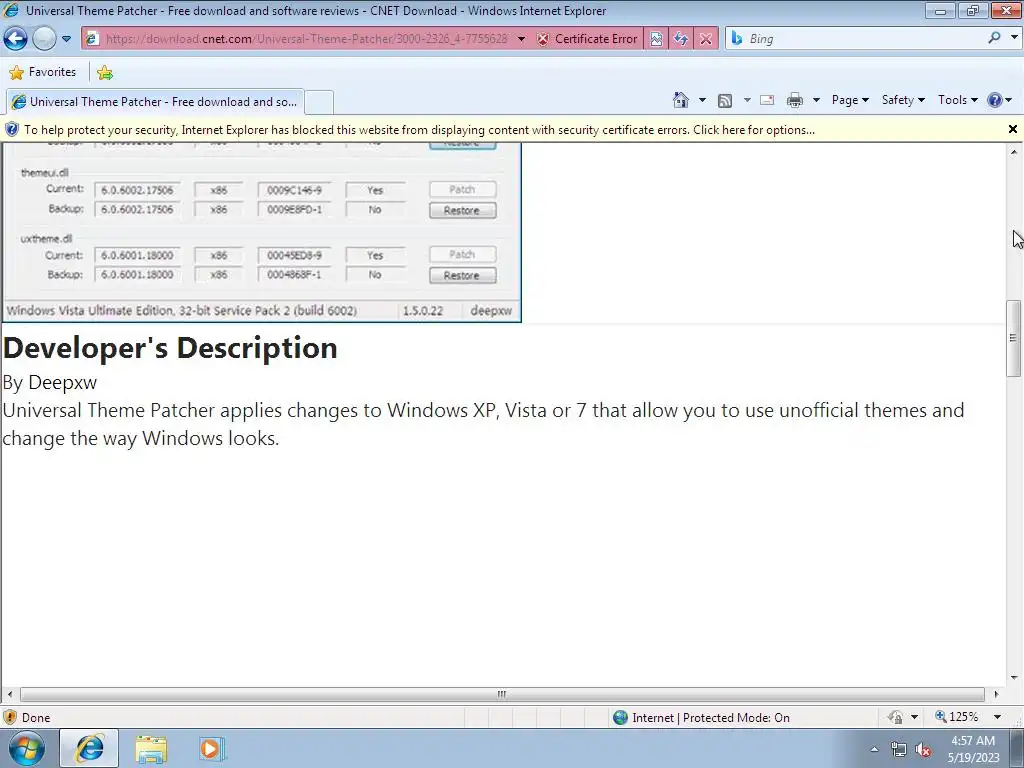Click the information bar shield icon
1024x768 pixels.
(12, 129)
